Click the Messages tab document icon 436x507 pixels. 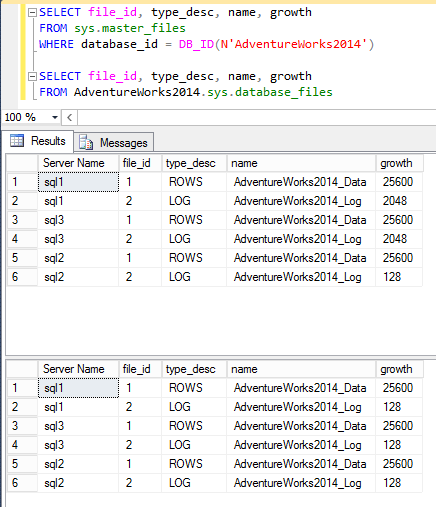click(x=86, y=143)
